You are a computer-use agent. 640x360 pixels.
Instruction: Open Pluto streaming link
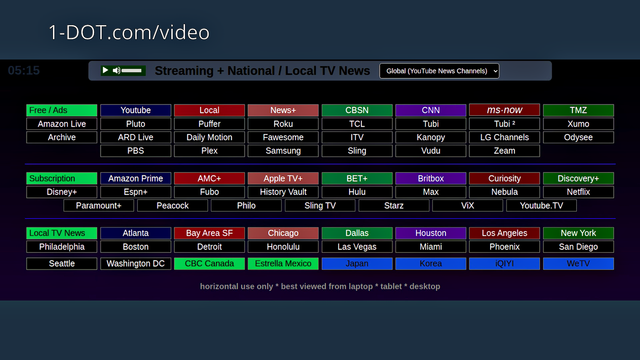(x=136, y=124)
